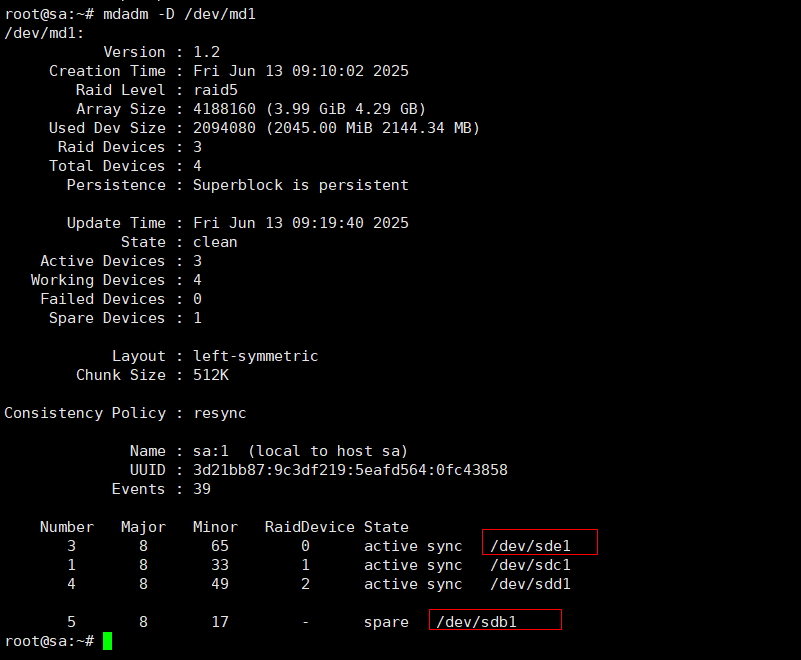Click Minor number '33'
Screen dimensions: 801x660
coord(220,565)
